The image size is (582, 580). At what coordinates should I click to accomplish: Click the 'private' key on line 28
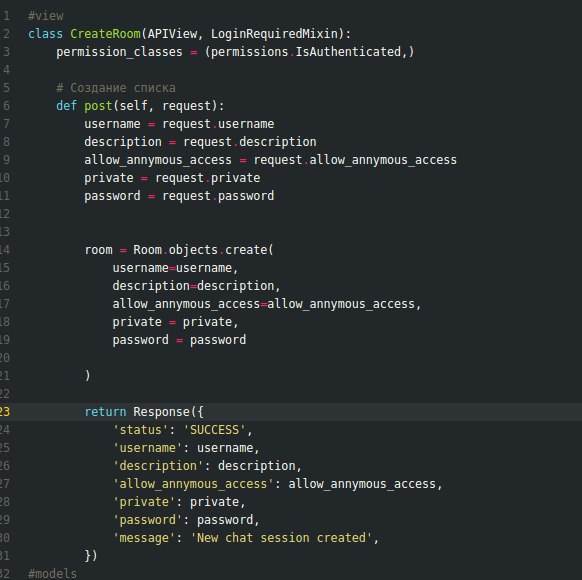click(x=144, y=502)
